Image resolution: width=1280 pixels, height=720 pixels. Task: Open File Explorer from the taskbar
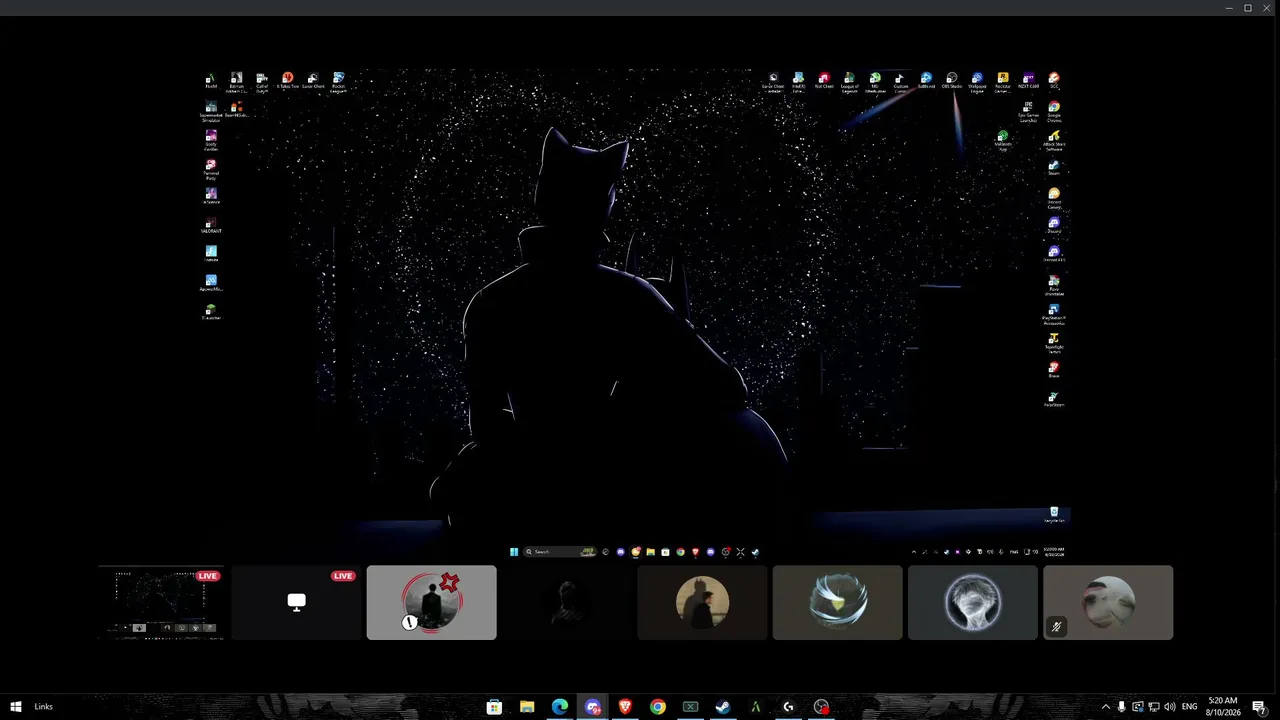527,707
